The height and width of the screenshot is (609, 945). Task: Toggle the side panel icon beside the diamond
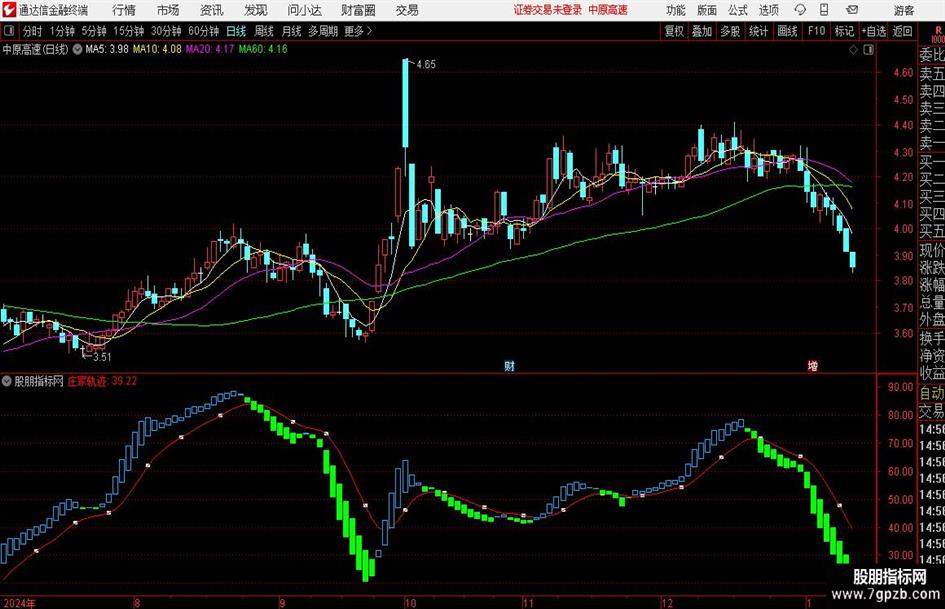coord(868,49)
